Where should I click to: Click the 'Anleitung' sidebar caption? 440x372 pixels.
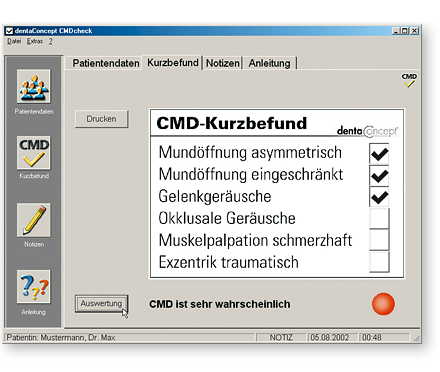pos(33,312)
